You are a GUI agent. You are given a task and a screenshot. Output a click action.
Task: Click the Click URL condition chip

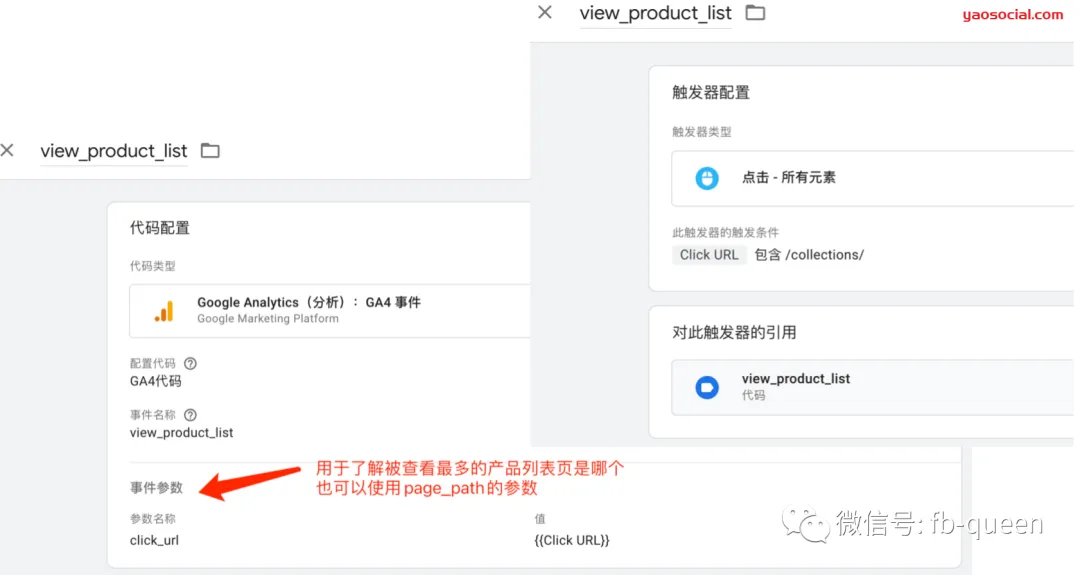(709, 255)
